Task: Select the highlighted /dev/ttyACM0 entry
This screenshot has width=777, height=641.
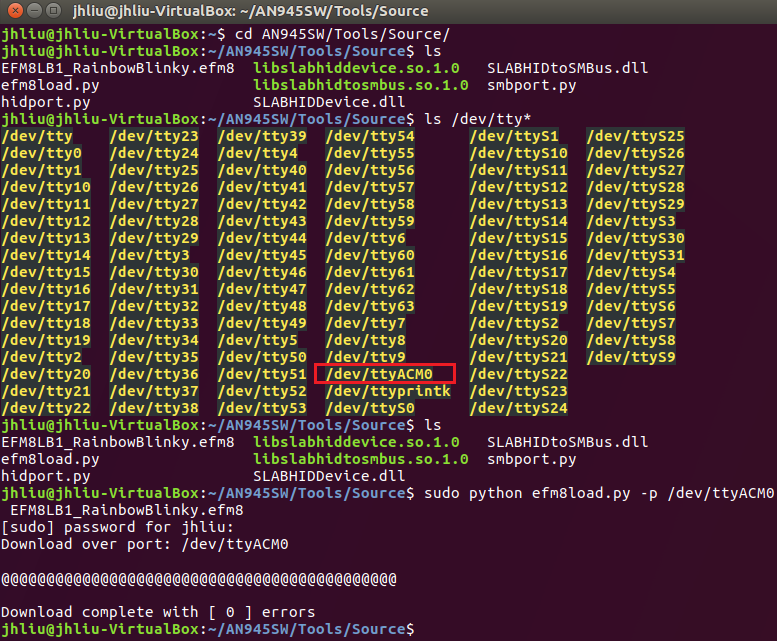Action: click(x=380, y=374)
